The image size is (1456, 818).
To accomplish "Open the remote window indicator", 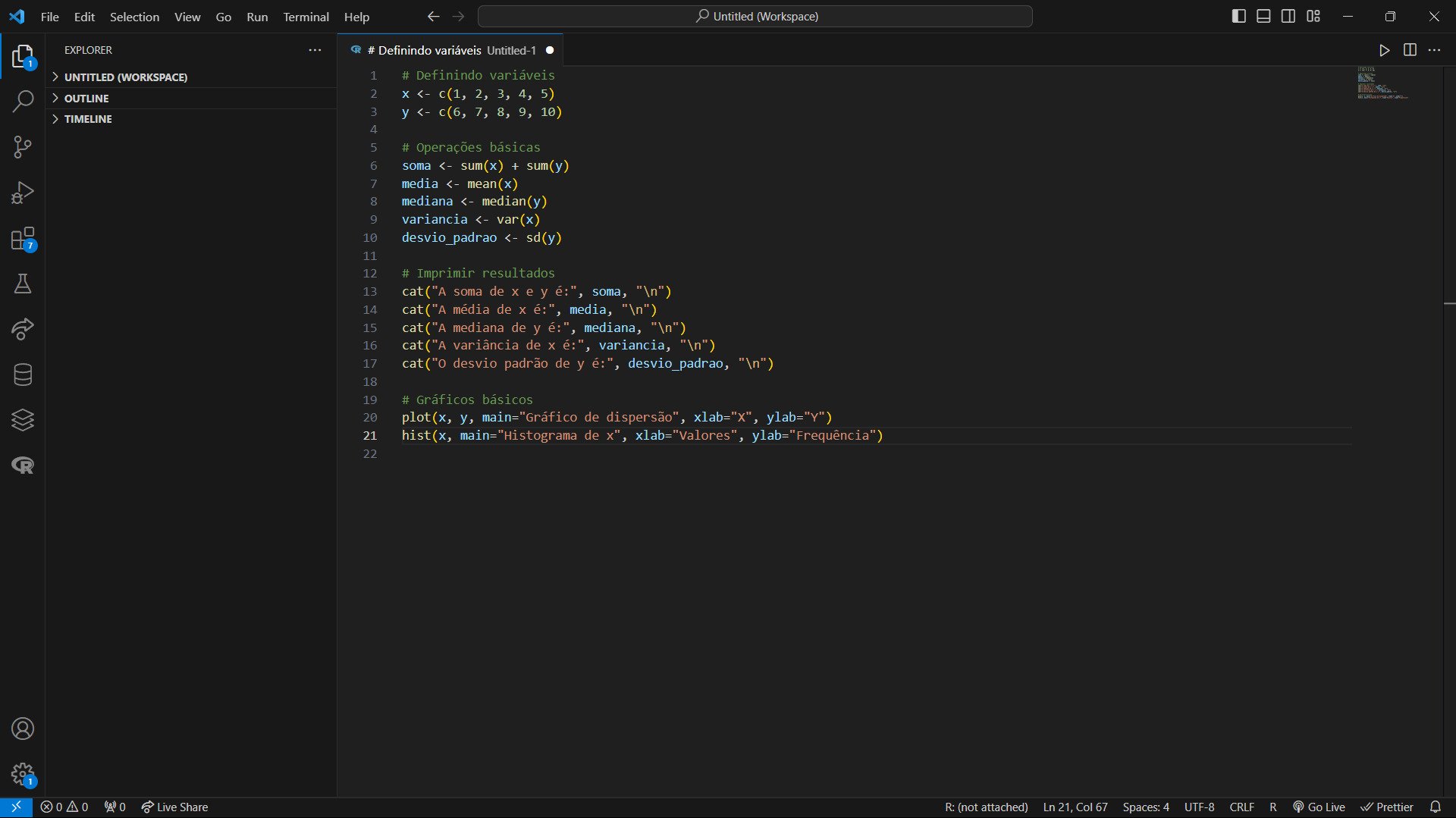I will coord(16,807).
